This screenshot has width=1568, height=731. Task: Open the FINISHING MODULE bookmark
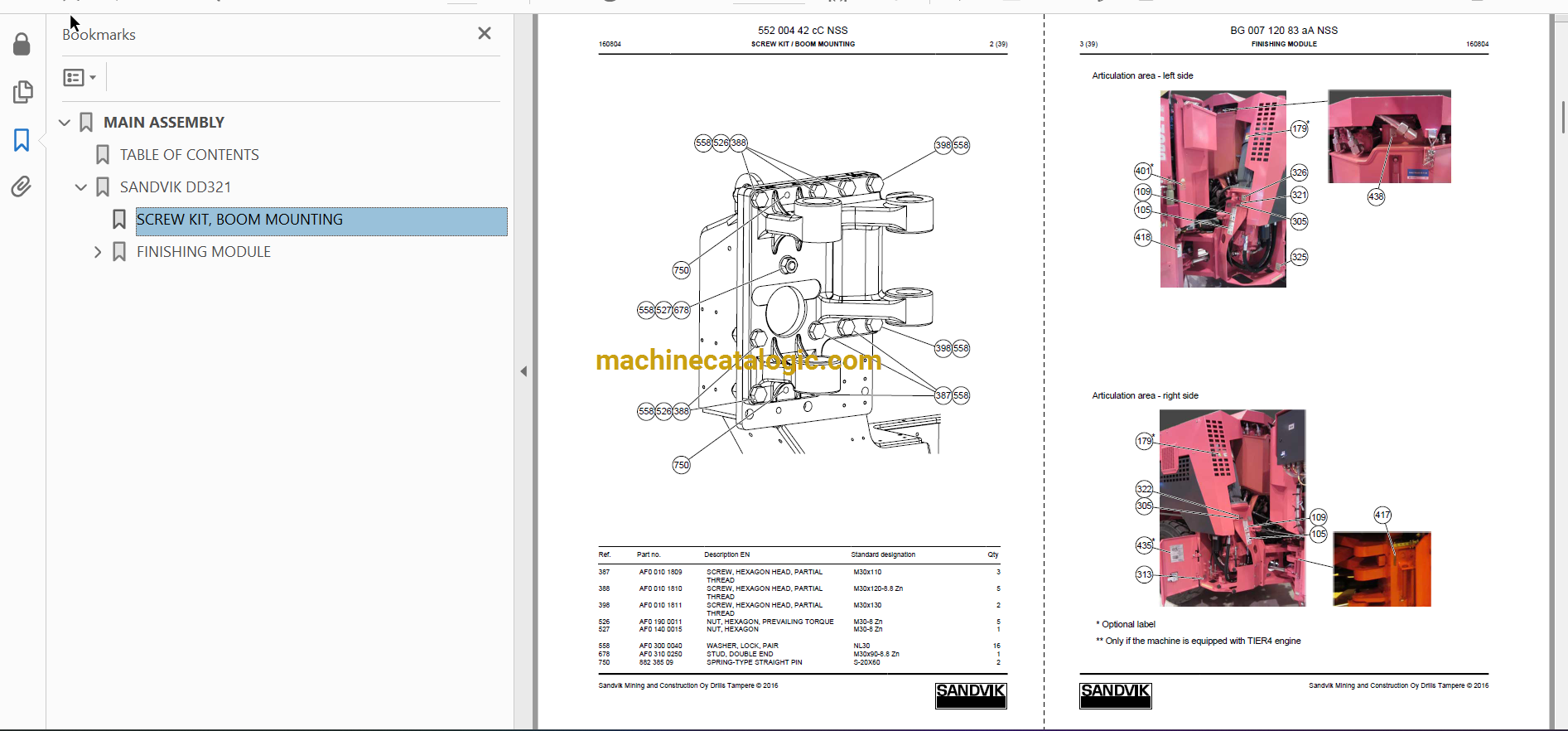click(x=204, y=252)
